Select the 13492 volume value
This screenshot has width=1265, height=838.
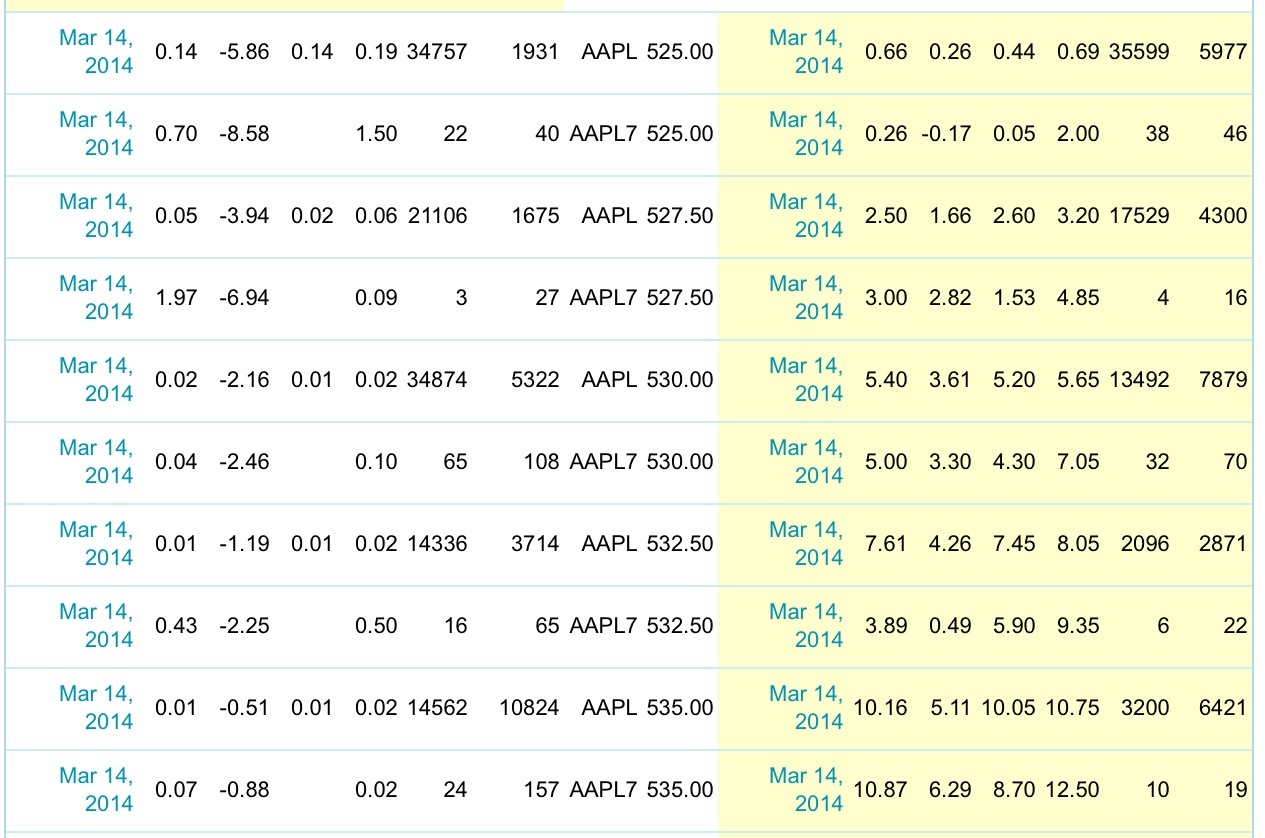click(x=1139, y=380)
